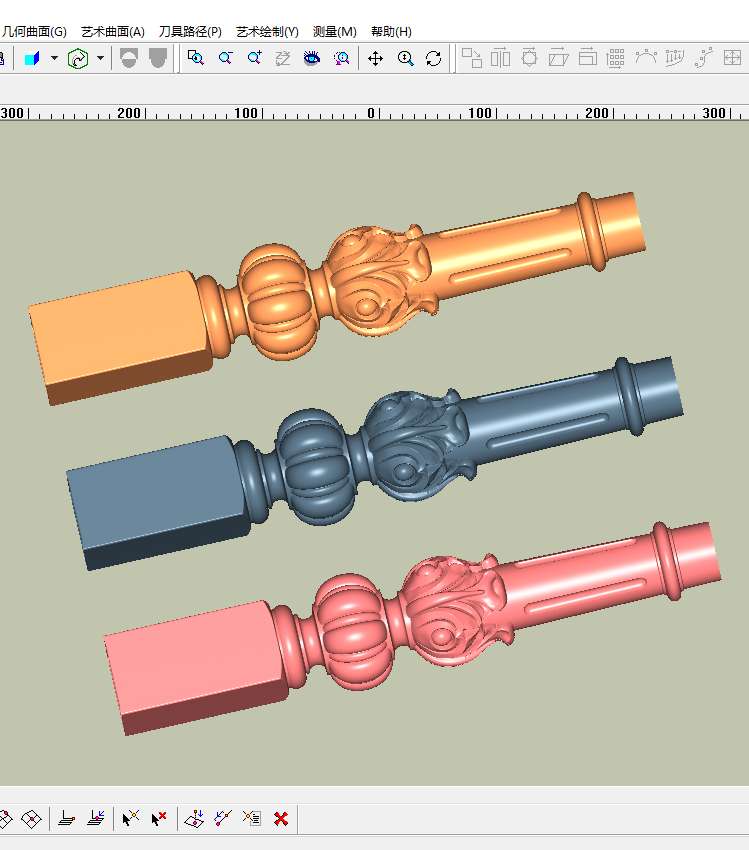Click the grayed grid array icon
This screenshot has width=749, height=850.
[616, 58]
